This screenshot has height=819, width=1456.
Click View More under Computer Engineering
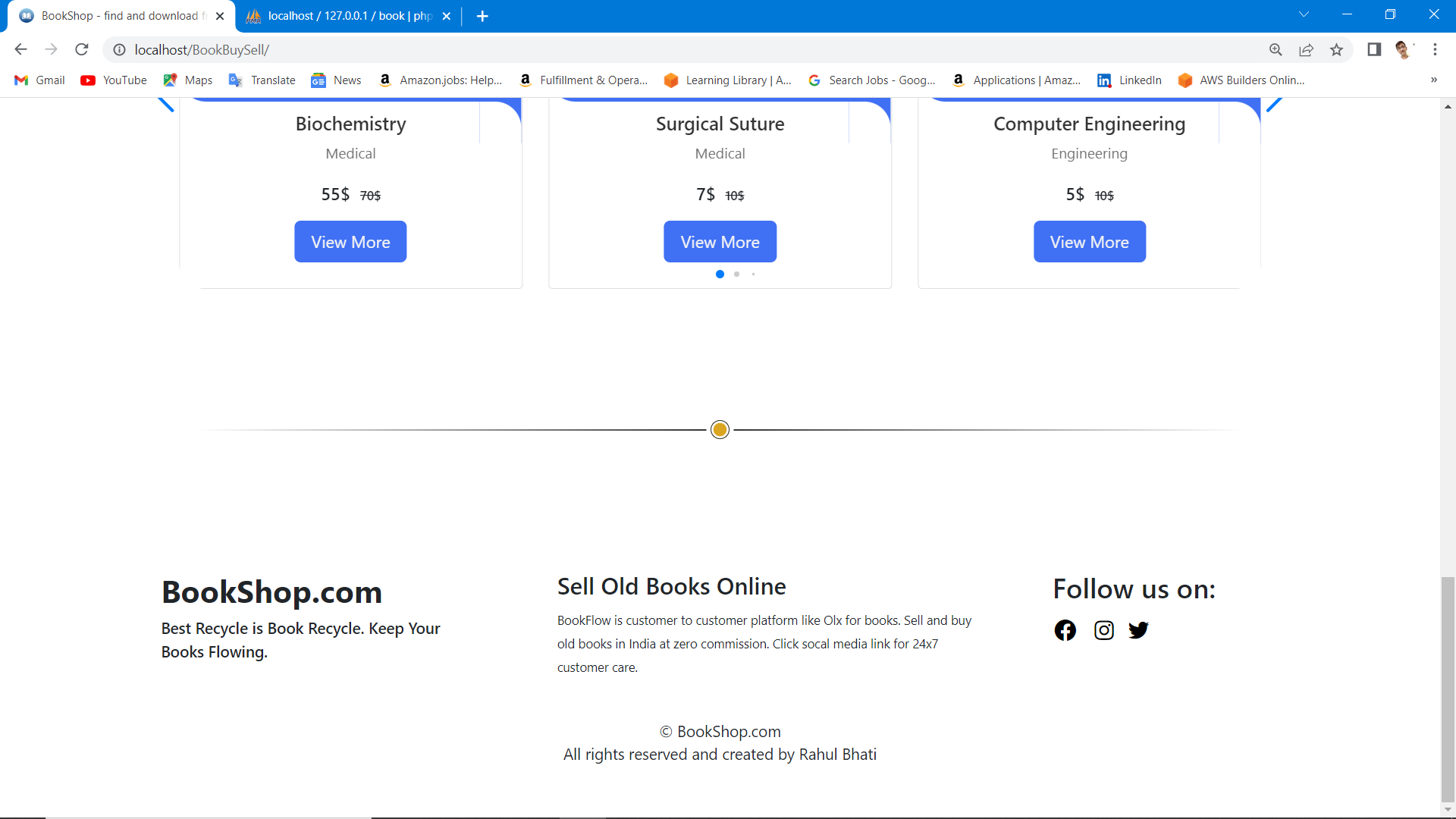[1089, 242]
